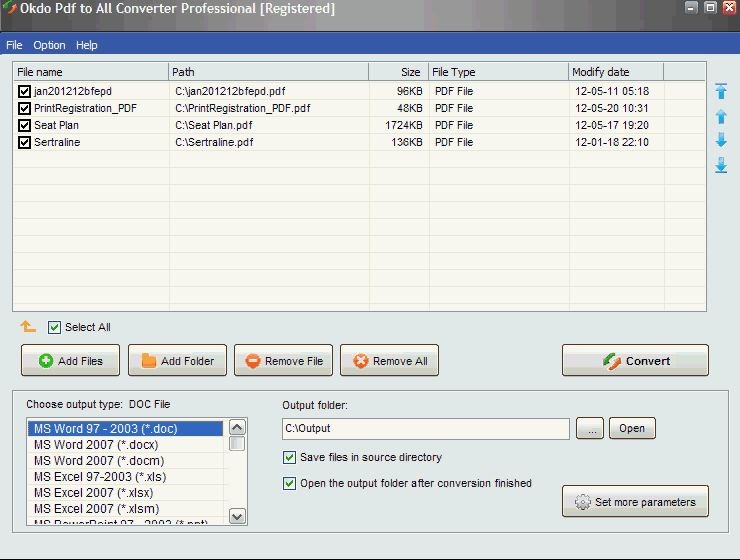This screenshot has width=740, height=560.
Task: Click path C:\jan201212bfepd.pdf
Action: 230,91
